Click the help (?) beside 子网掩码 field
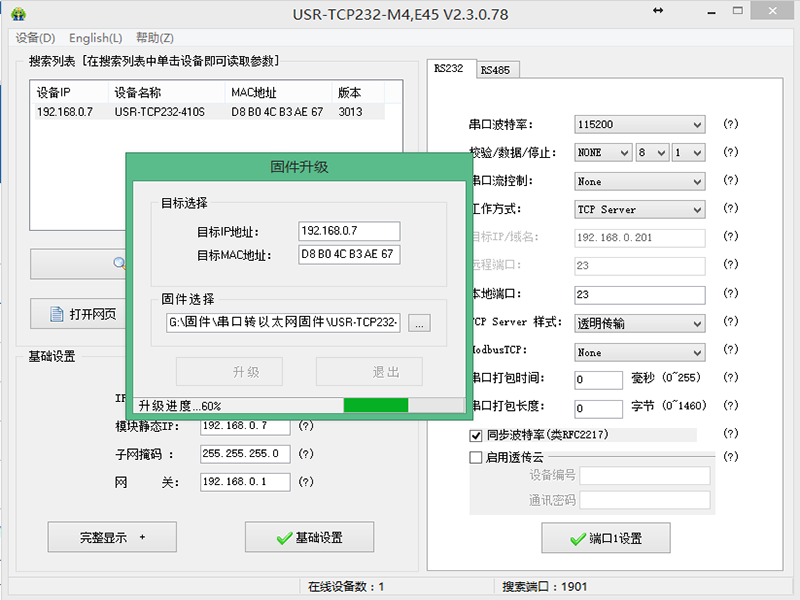This screenshot has width=800, height=600. pos(306,454)
